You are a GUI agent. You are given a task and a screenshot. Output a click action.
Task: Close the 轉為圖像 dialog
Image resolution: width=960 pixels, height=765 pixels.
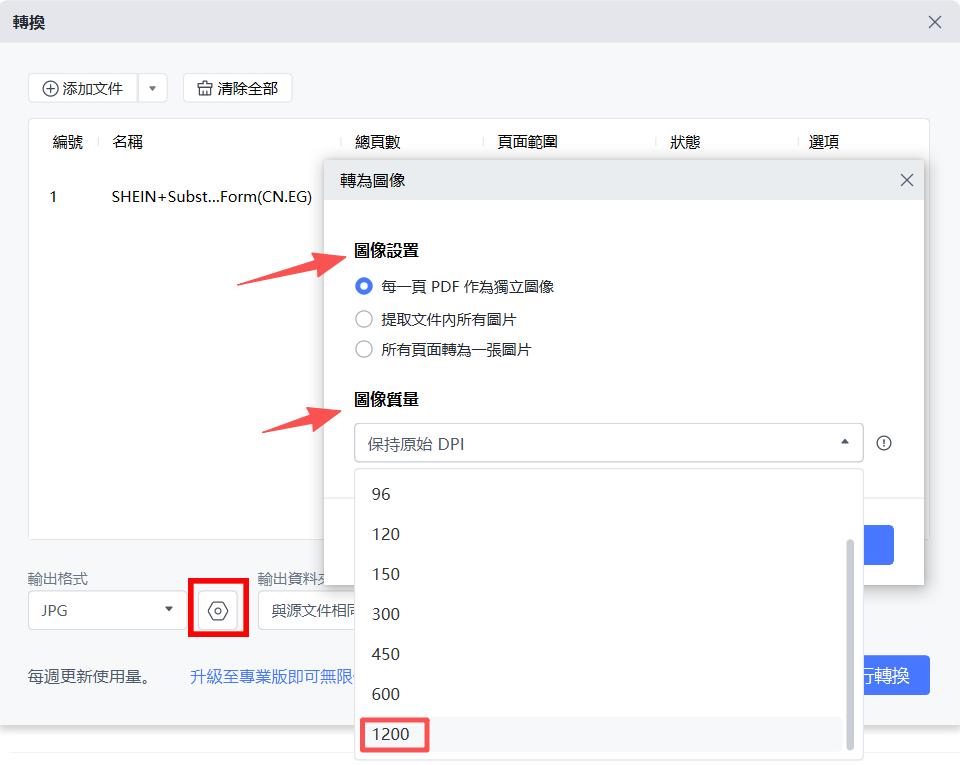click(906, 180)
